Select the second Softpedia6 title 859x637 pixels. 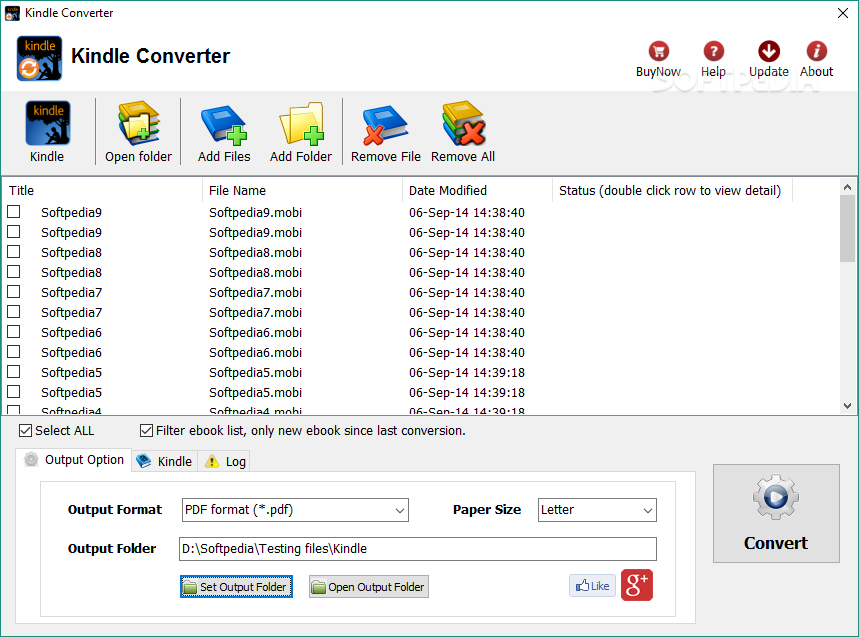pyautogui.click(x=71, y=352)
